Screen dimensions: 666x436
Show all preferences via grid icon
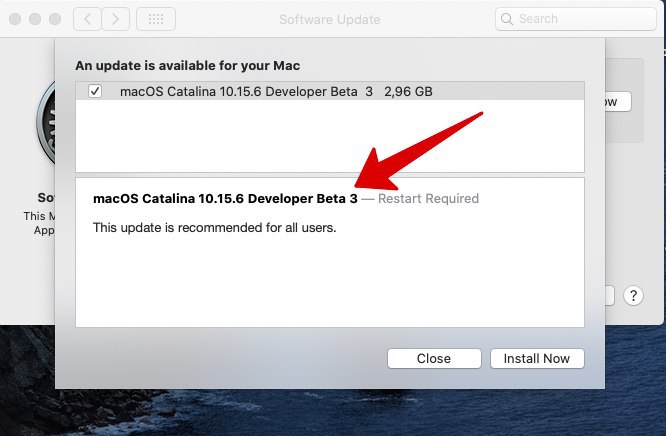click(156, 19)
